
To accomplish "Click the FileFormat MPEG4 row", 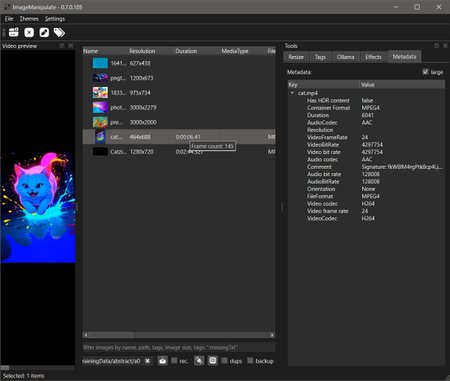I will click(366, 196).
